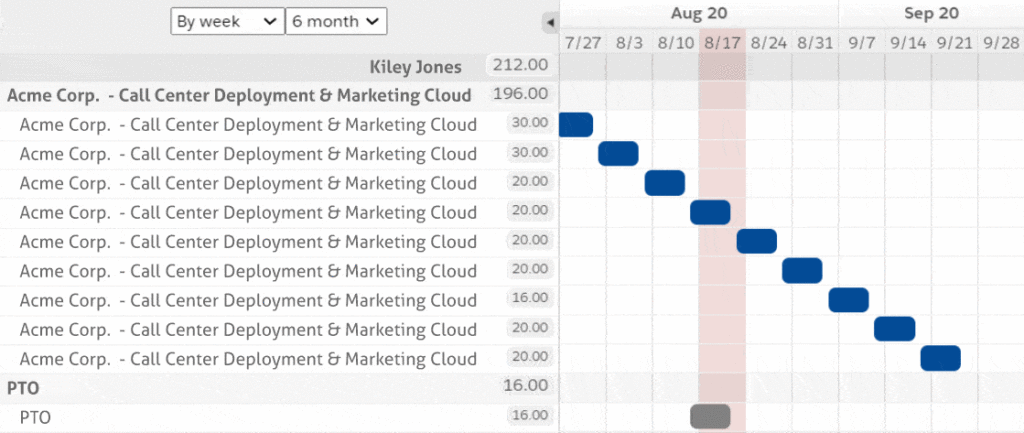Select the Kiley Jones resource row
1024x433 pixels.
tap(416, 67)
